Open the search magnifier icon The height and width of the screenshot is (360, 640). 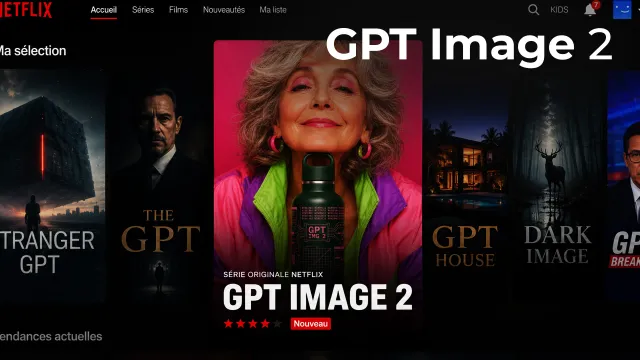[x=533, y=9]
